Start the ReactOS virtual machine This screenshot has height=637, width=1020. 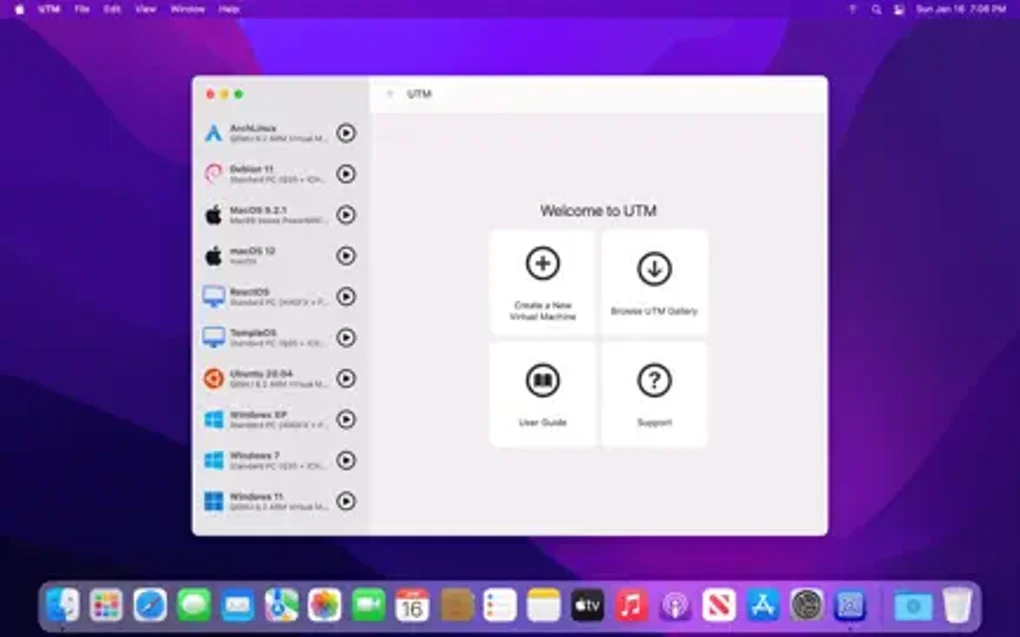click(x=346, y=297)
